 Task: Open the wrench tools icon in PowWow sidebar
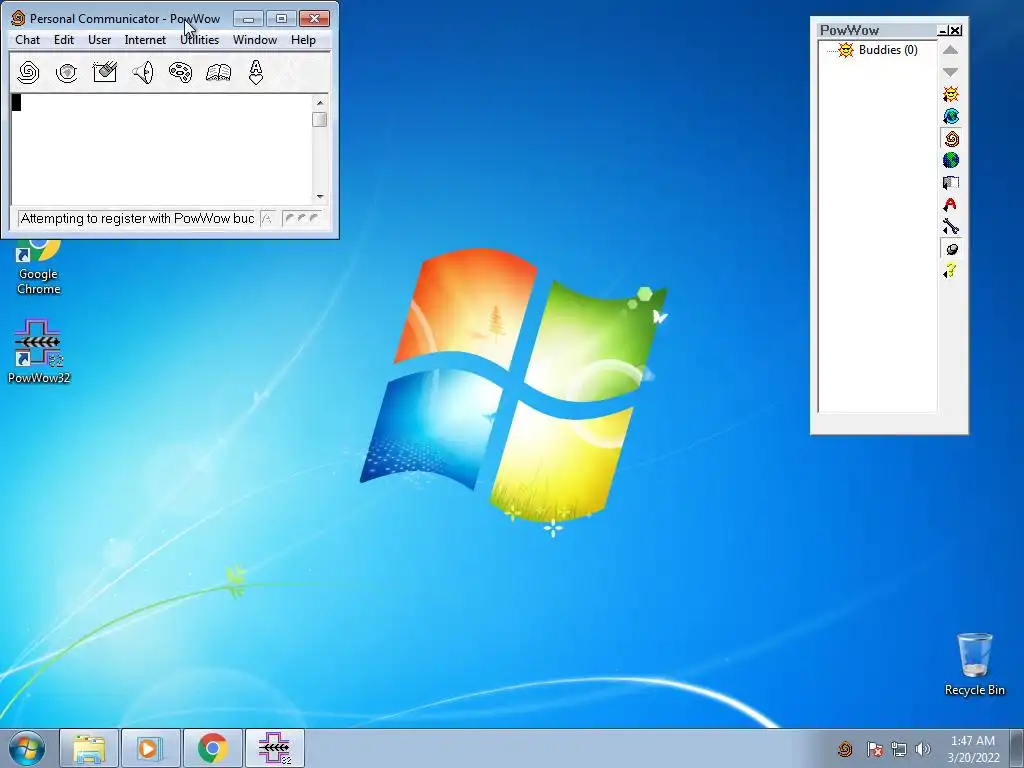click(x=951, y=227)
